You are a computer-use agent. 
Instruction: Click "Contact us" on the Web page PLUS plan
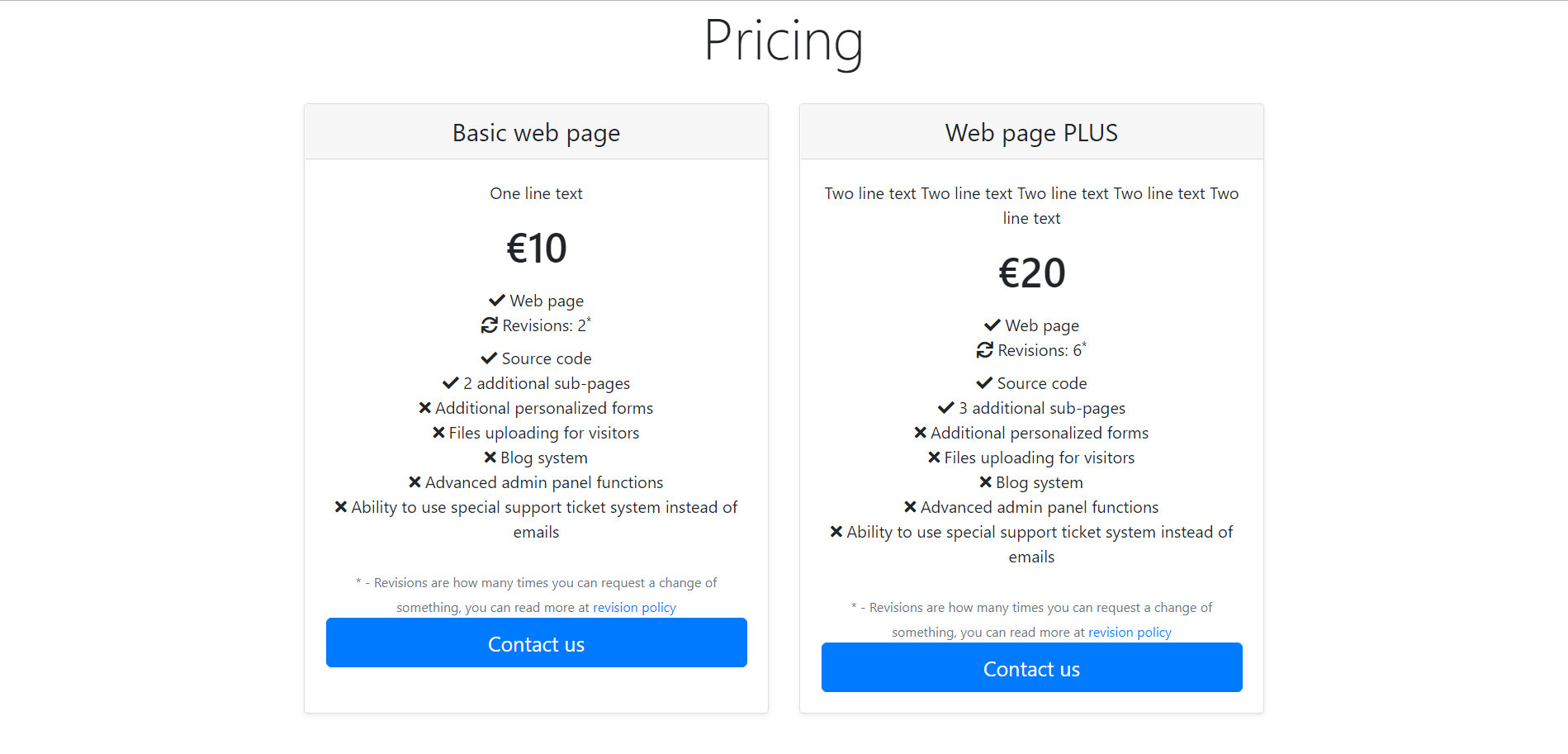[1031, 668]
